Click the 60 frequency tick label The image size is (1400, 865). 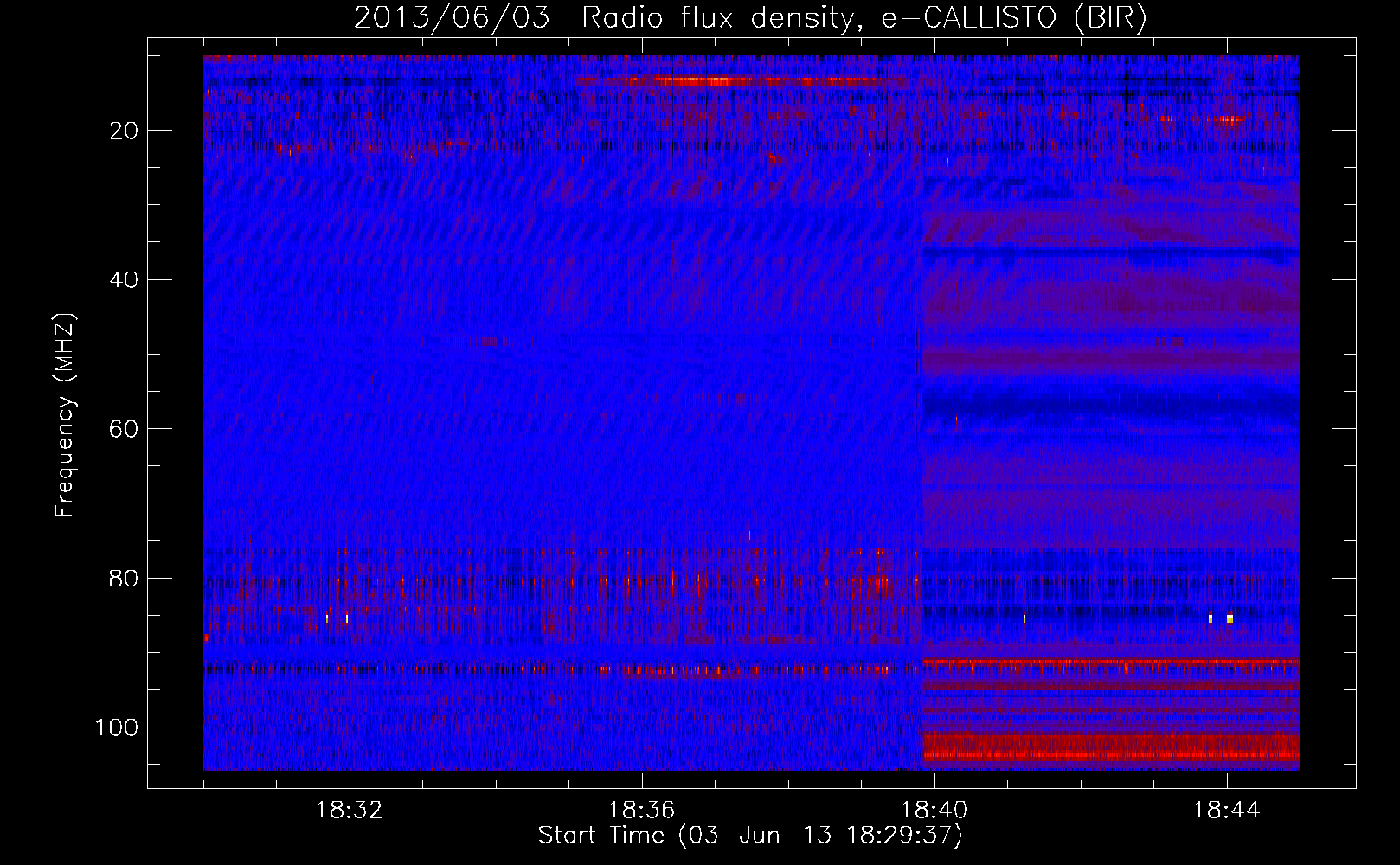click(x=125, y=429)
